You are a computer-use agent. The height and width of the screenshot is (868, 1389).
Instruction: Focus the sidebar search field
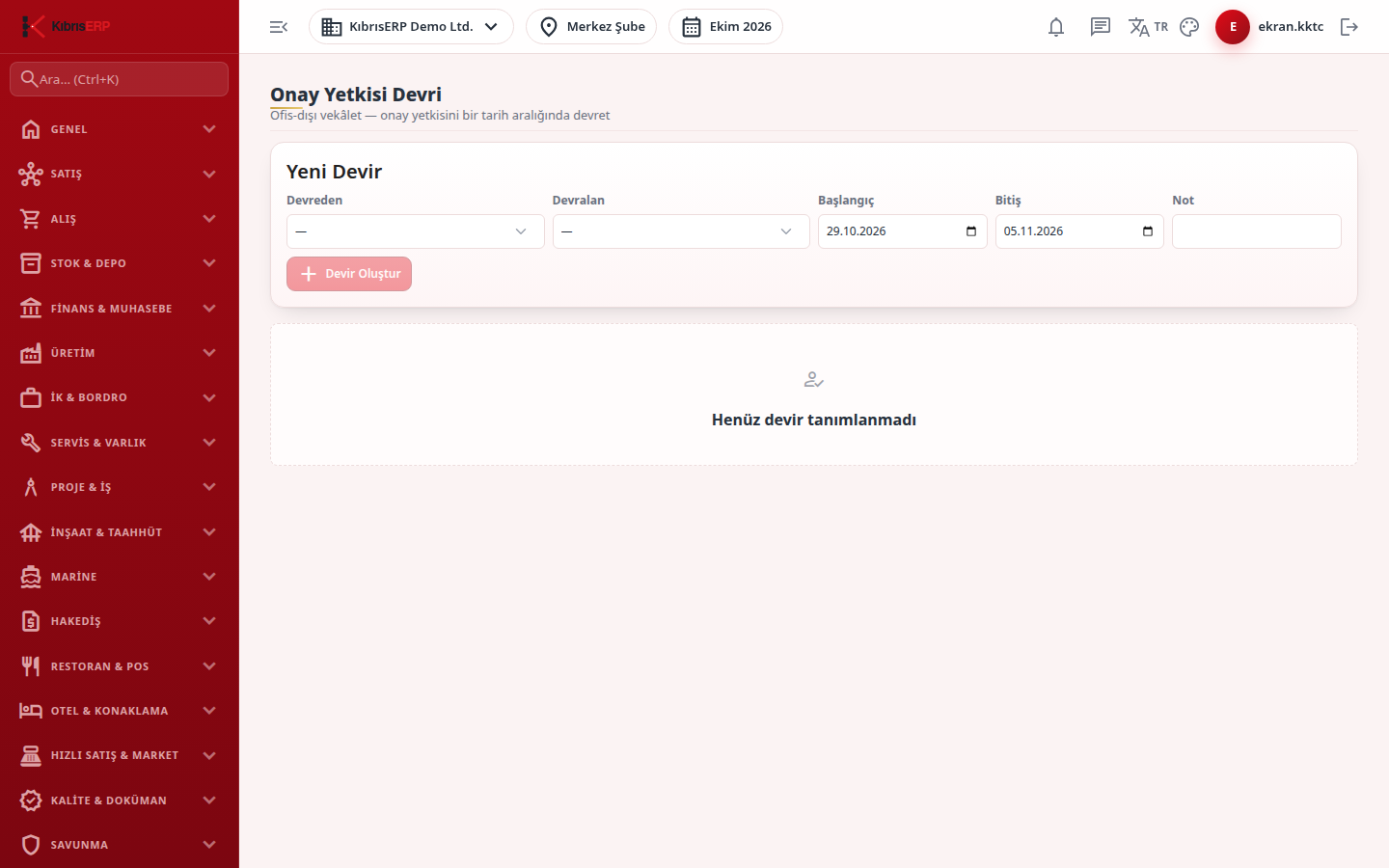120,79
